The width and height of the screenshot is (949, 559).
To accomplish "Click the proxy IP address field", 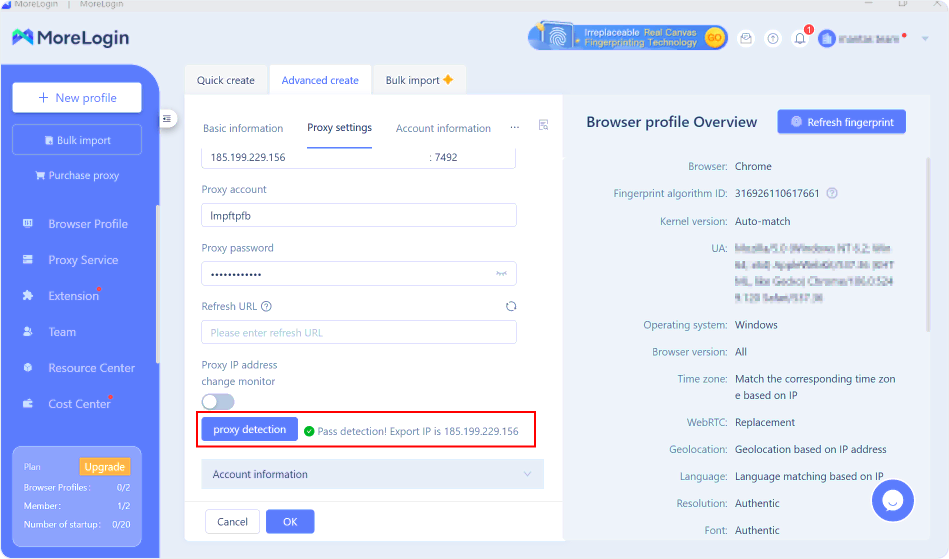I will click(x=312, y=157).
